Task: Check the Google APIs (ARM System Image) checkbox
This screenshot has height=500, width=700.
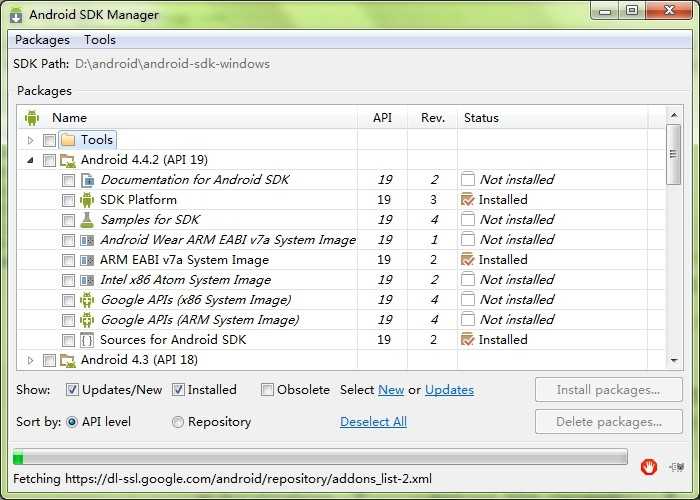Action: tap(68, 321)
